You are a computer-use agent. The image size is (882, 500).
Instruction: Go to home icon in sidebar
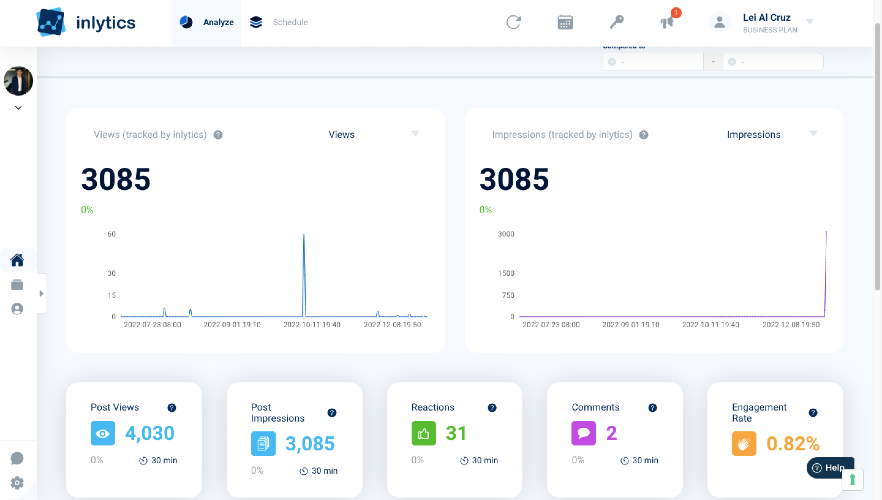click(17, 261)
